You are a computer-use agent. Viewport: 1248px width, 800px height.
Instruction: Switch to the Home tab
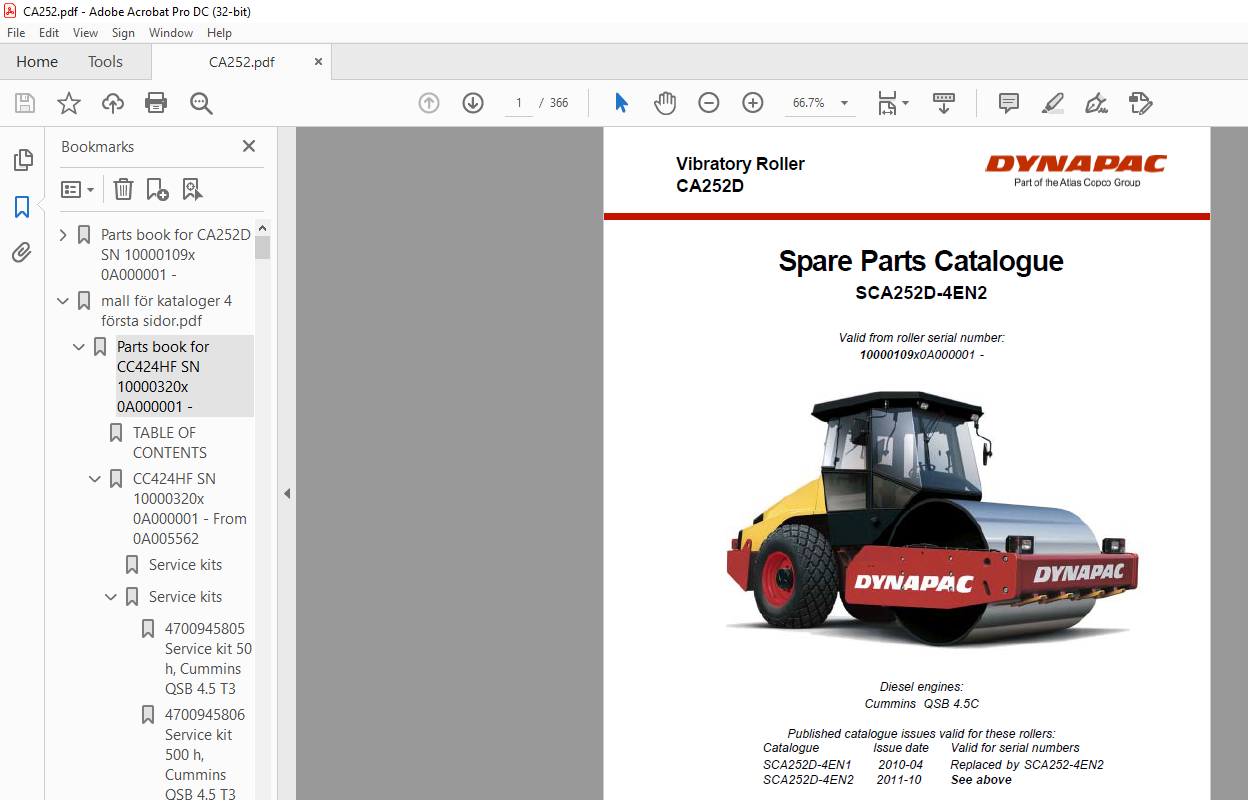pyautogui.click(x=37, y=62)
